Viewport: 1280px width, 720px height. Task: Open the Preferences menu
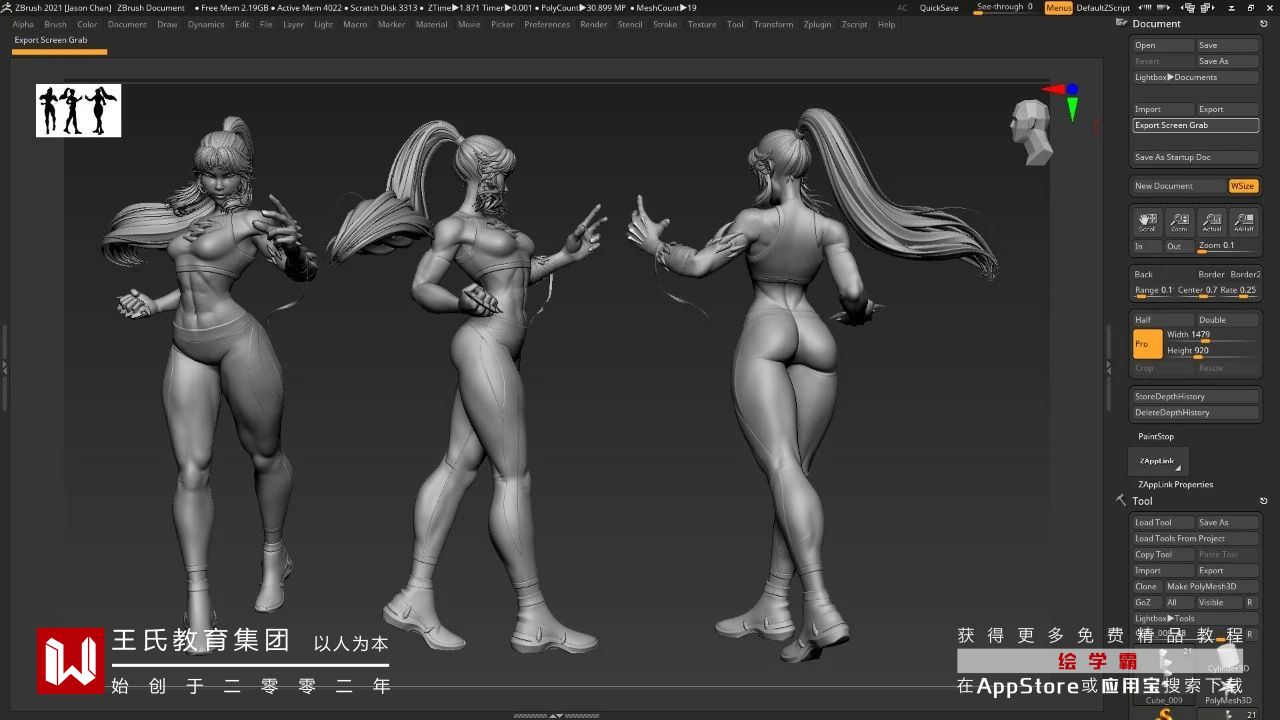[x=547, y=24]
